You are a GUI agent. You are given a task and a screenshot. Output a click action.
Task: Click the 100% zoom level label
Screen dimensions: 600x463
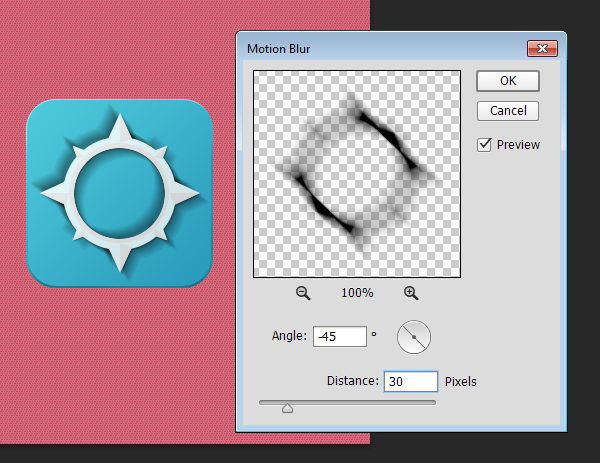click(357, 293)
